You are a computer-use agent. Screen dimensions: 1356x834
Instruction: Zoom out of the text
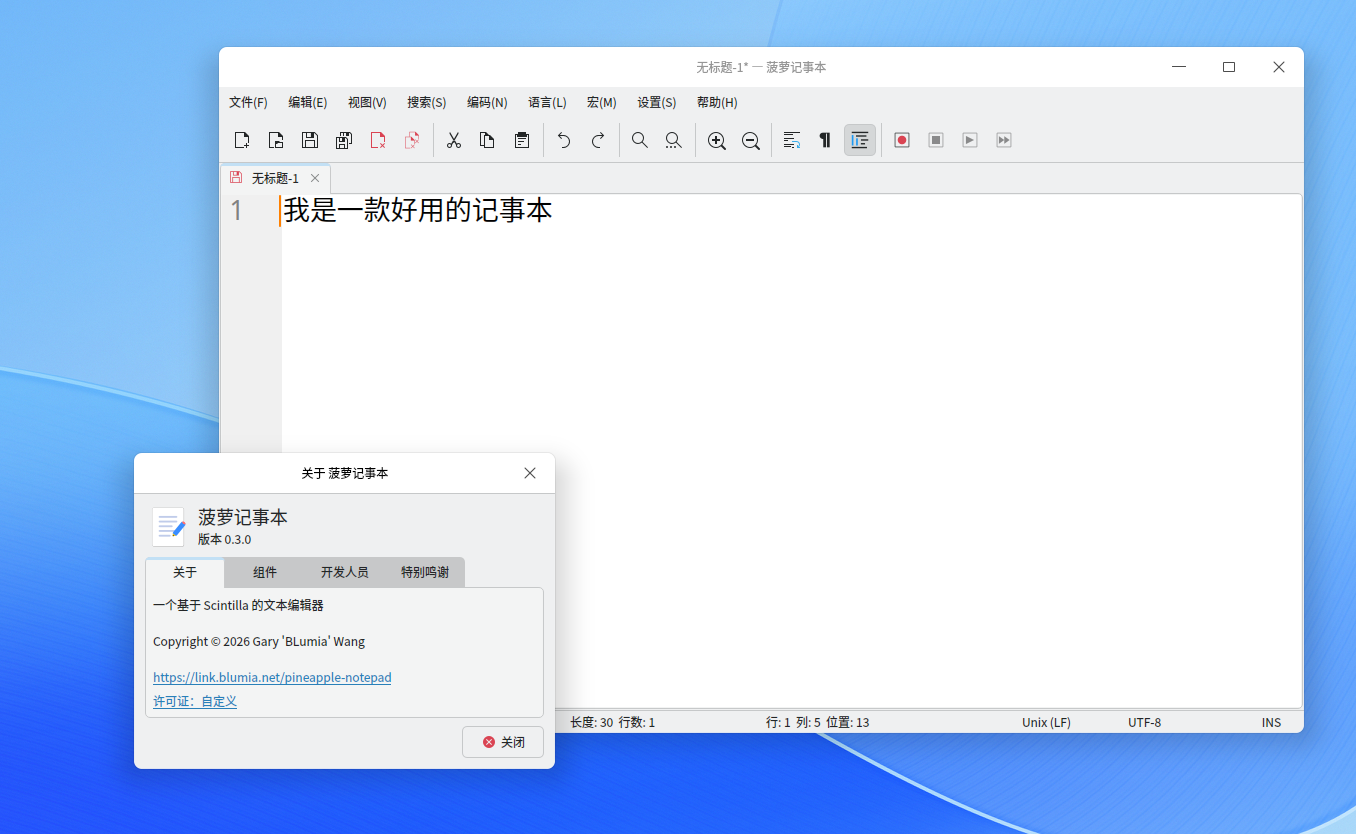pyautogui.click(x=751, y=140)
